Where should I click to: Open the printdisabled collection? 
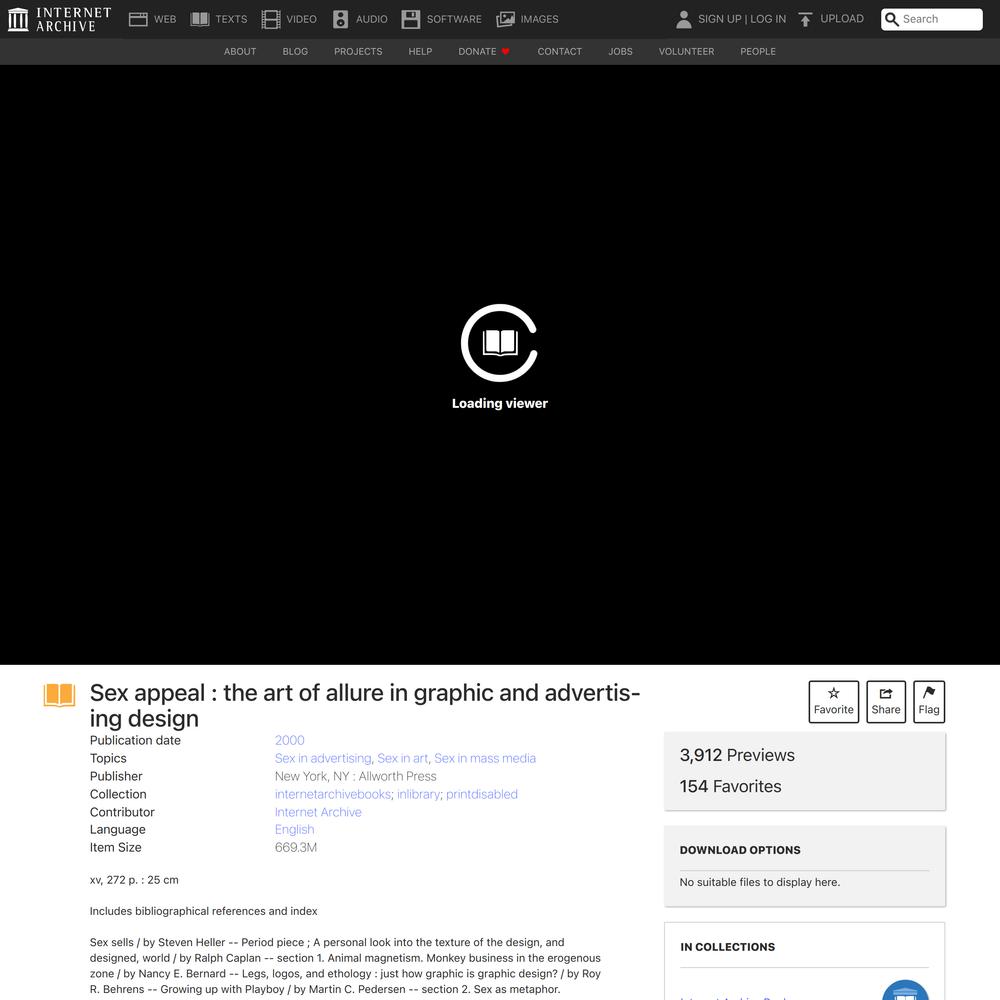coord(482,794)
